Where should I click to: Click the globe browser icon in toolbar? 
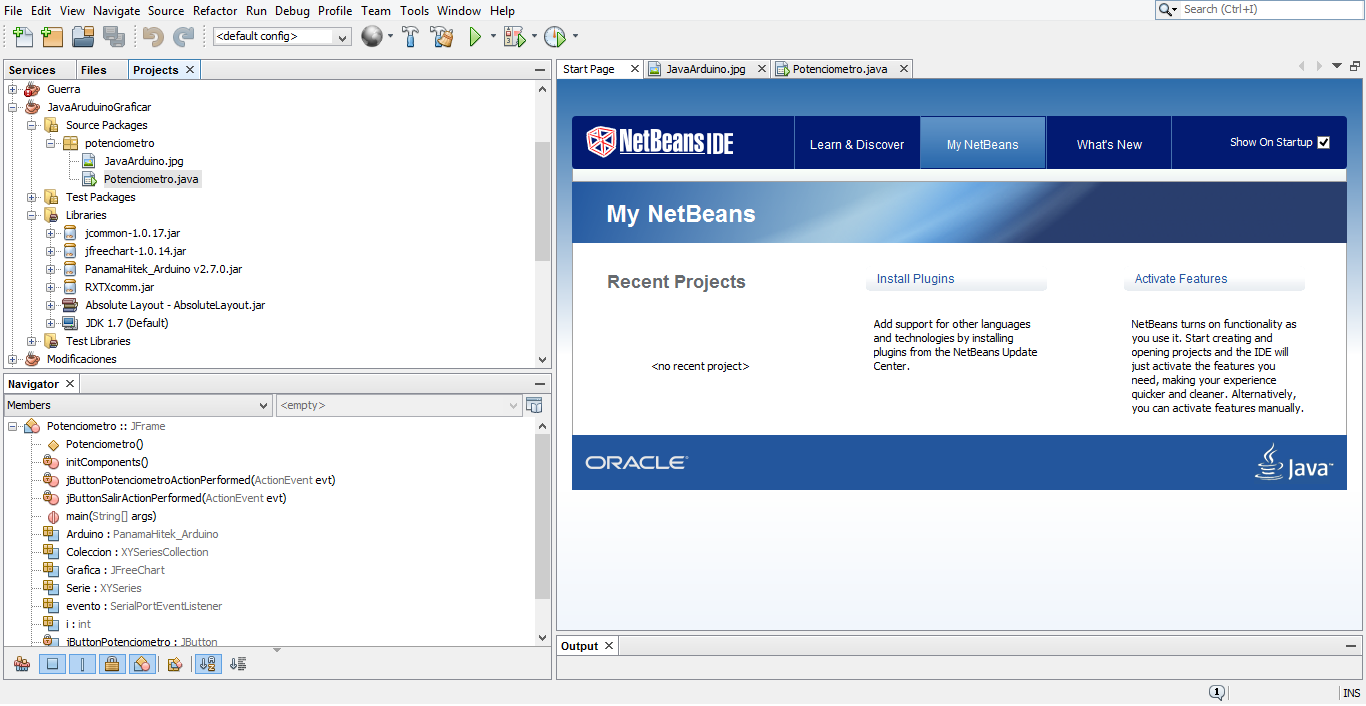[x=371, y=37]
